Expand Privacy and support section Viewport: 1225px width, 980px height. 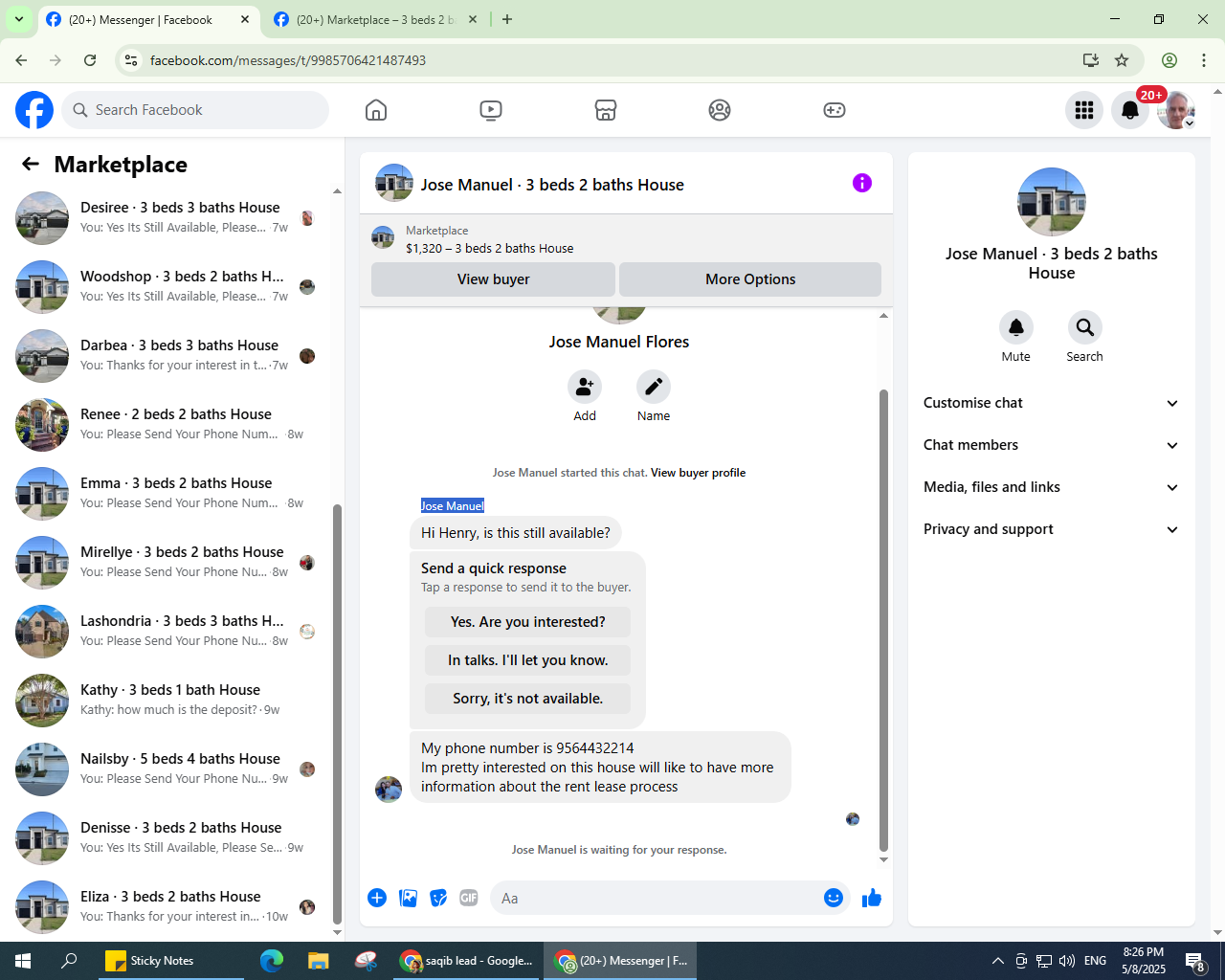coord(1052,529)
